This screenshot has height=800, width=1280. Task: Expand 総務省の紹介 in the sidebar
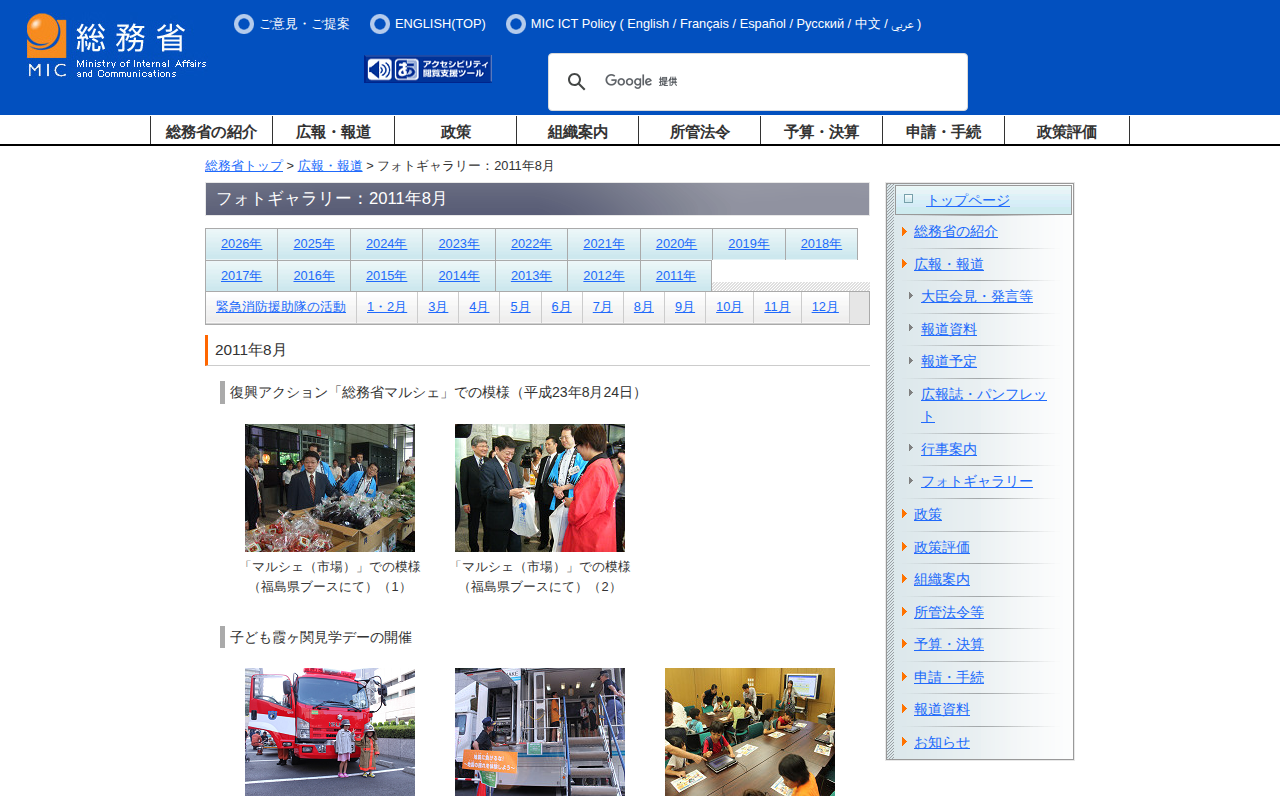[x=955, y=231]
